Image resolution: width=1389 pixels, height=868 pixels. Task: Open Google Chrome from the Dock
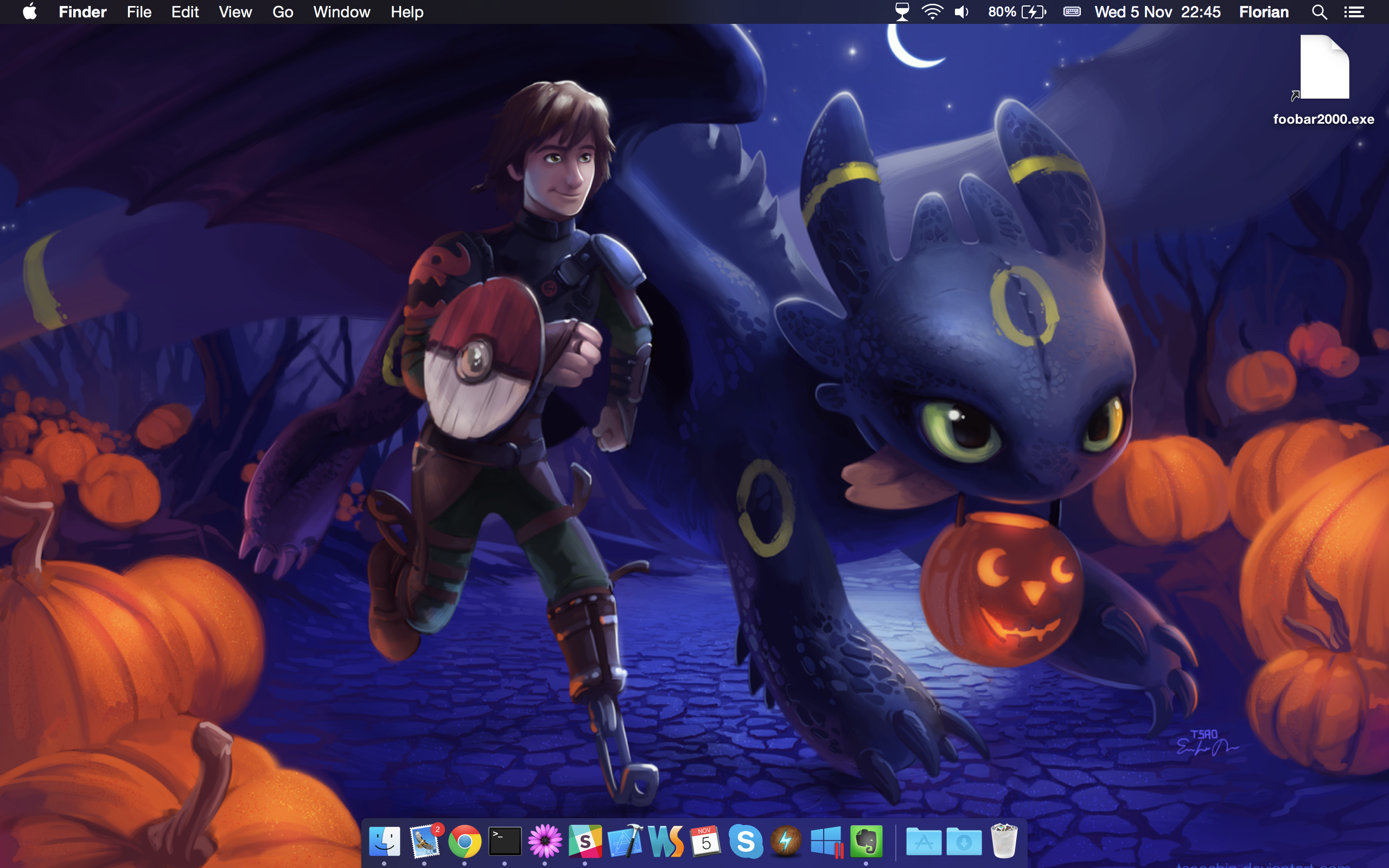pos(464,841)
